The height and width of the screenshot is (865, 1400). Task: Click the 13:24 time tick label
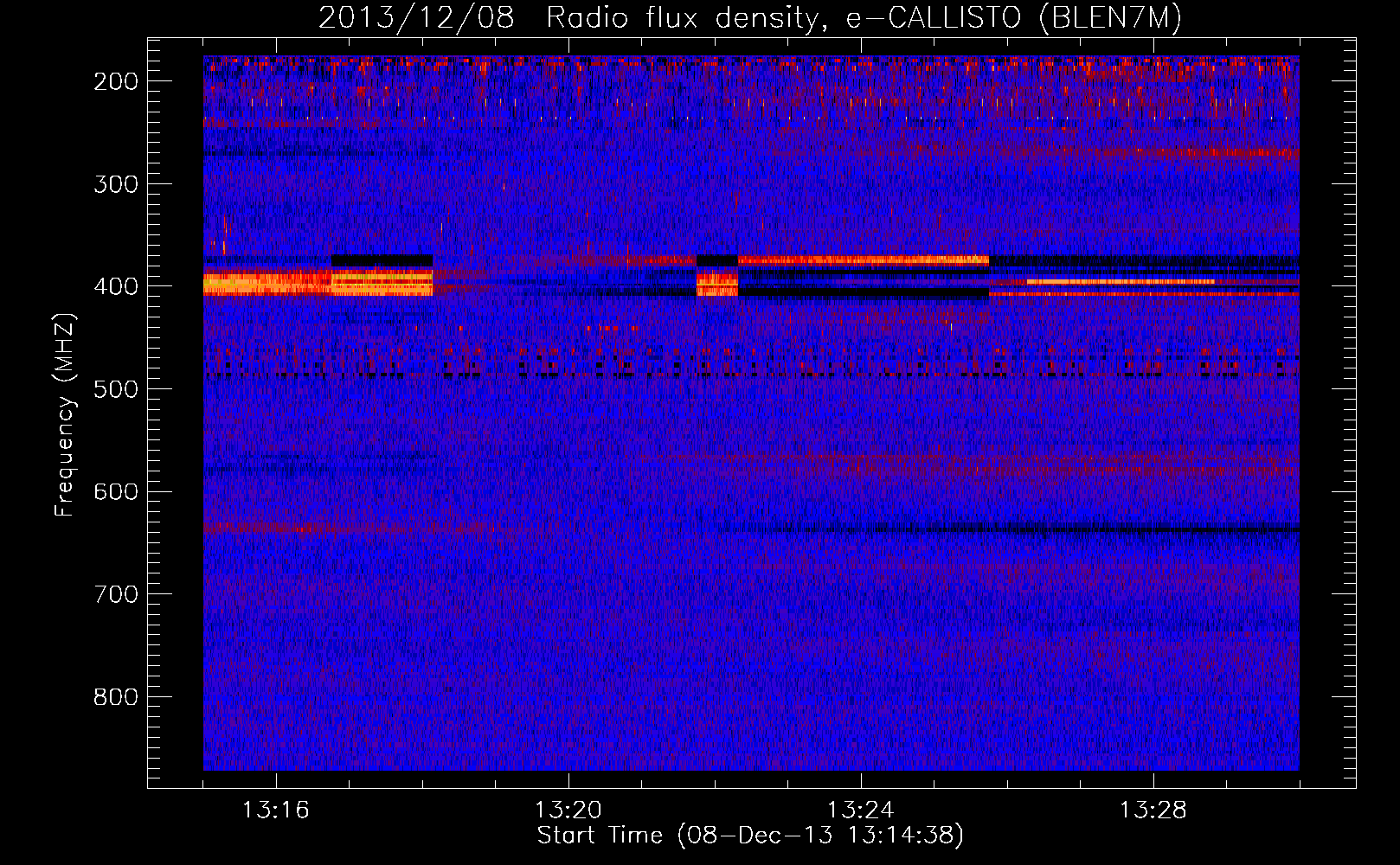coord(861,811)
